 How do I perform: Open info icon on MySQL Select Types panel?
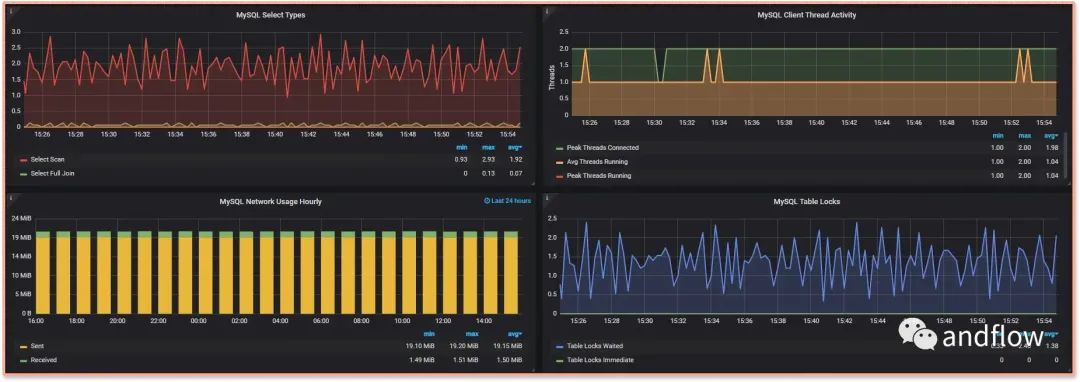pyautogui.click(x=12, y=12)
